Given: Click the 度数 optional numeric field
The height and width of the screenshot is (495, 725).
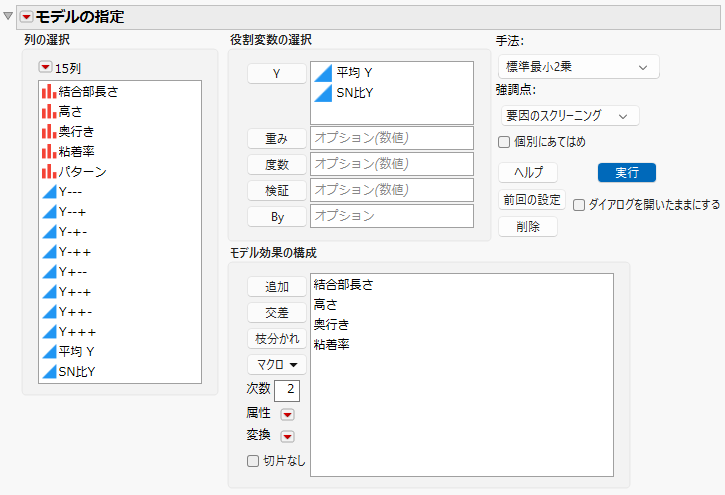Looking at the screenshot, I should [392, 164].
